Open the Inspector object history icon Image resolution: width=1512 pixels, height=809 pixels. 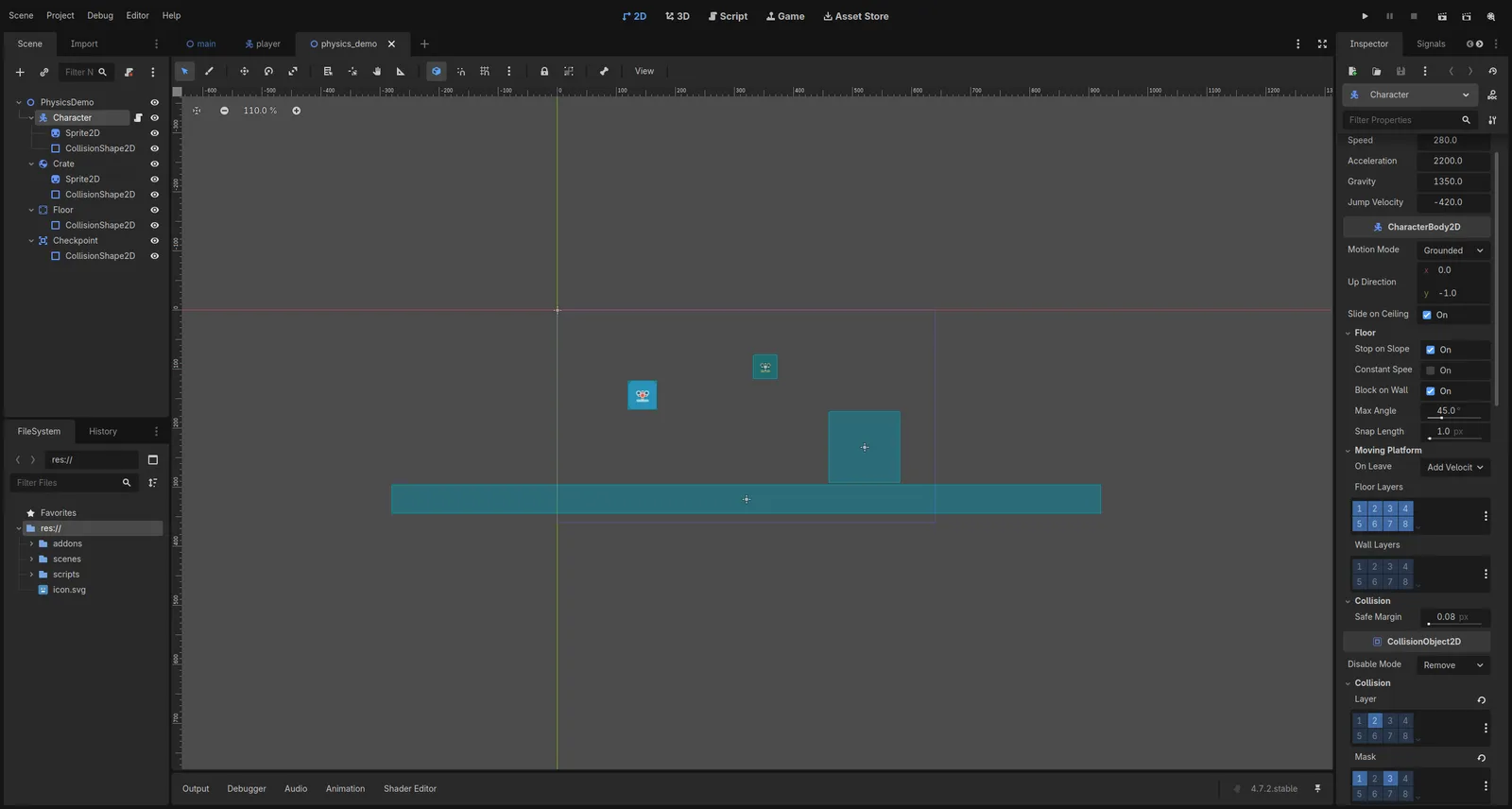tap(1492, 71)
